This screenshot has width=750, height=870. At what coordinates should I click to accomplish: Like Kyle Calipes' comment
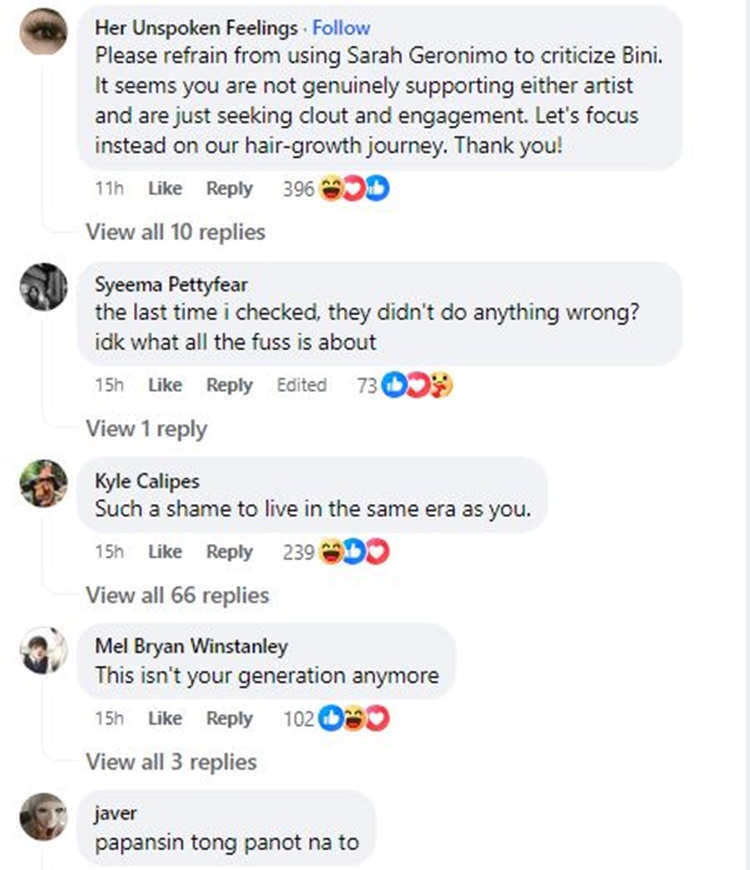point(165,552)
